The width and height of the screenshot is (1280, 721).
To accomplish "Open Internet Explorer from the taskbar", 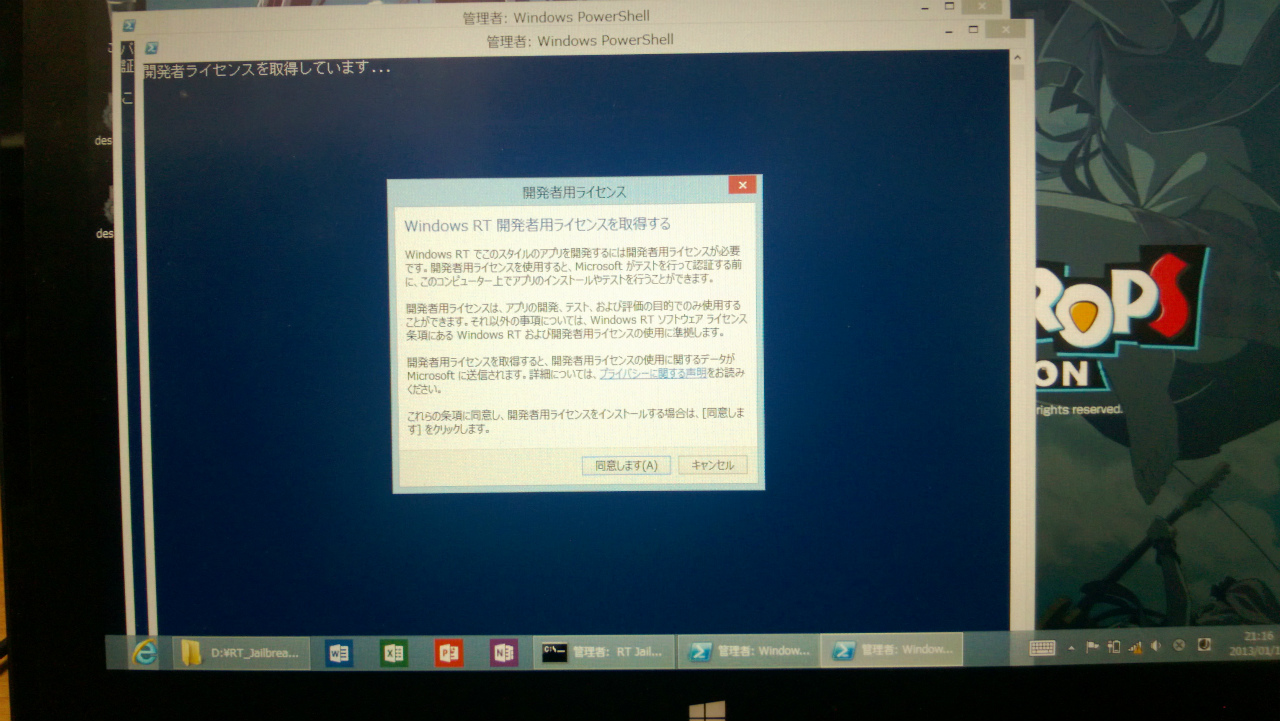I will pyautogui.click(x=146, y=653).
